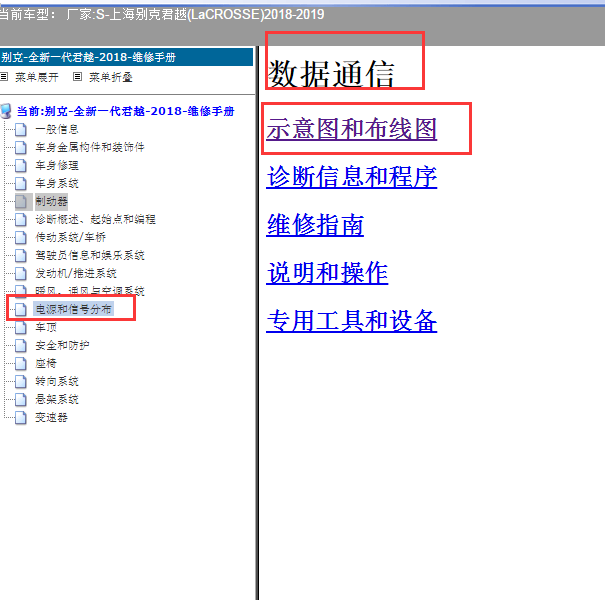The height and width of the screenshot is (600, 605).
Task: Select 发动机/推进系统 in the tree
Action: 76,274
